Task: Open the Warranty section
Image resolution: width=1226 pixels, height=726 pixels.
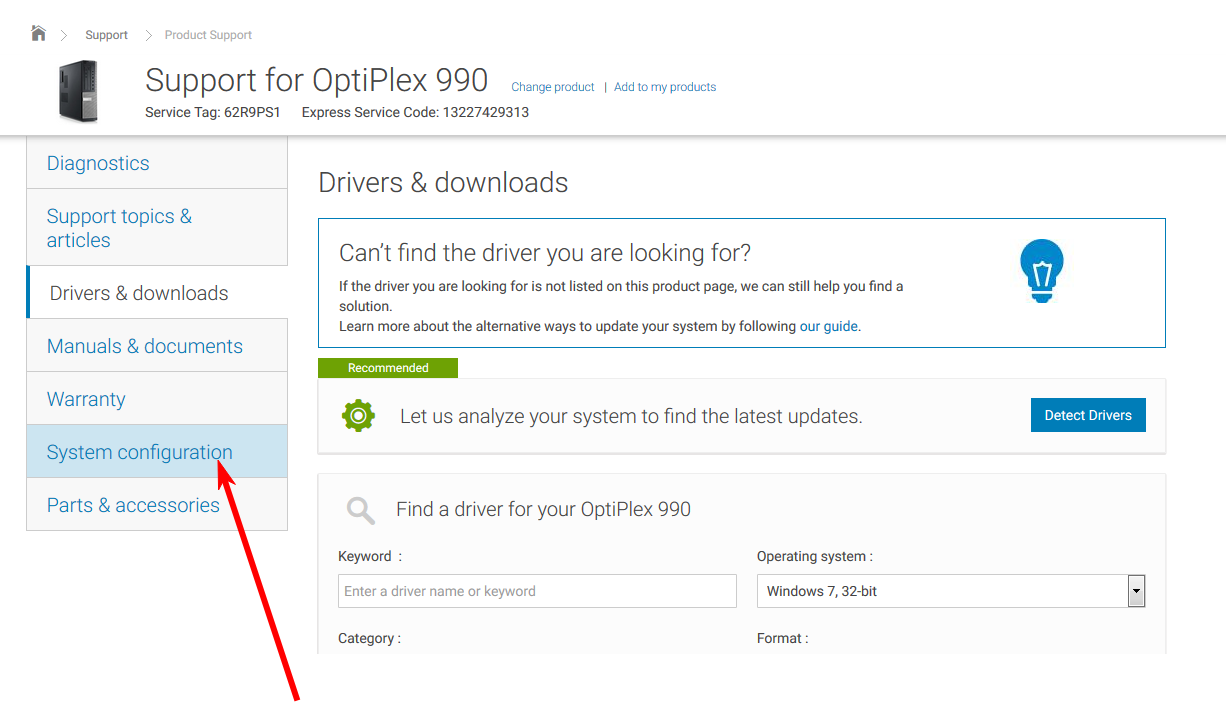Action: [x=86, y=399]
